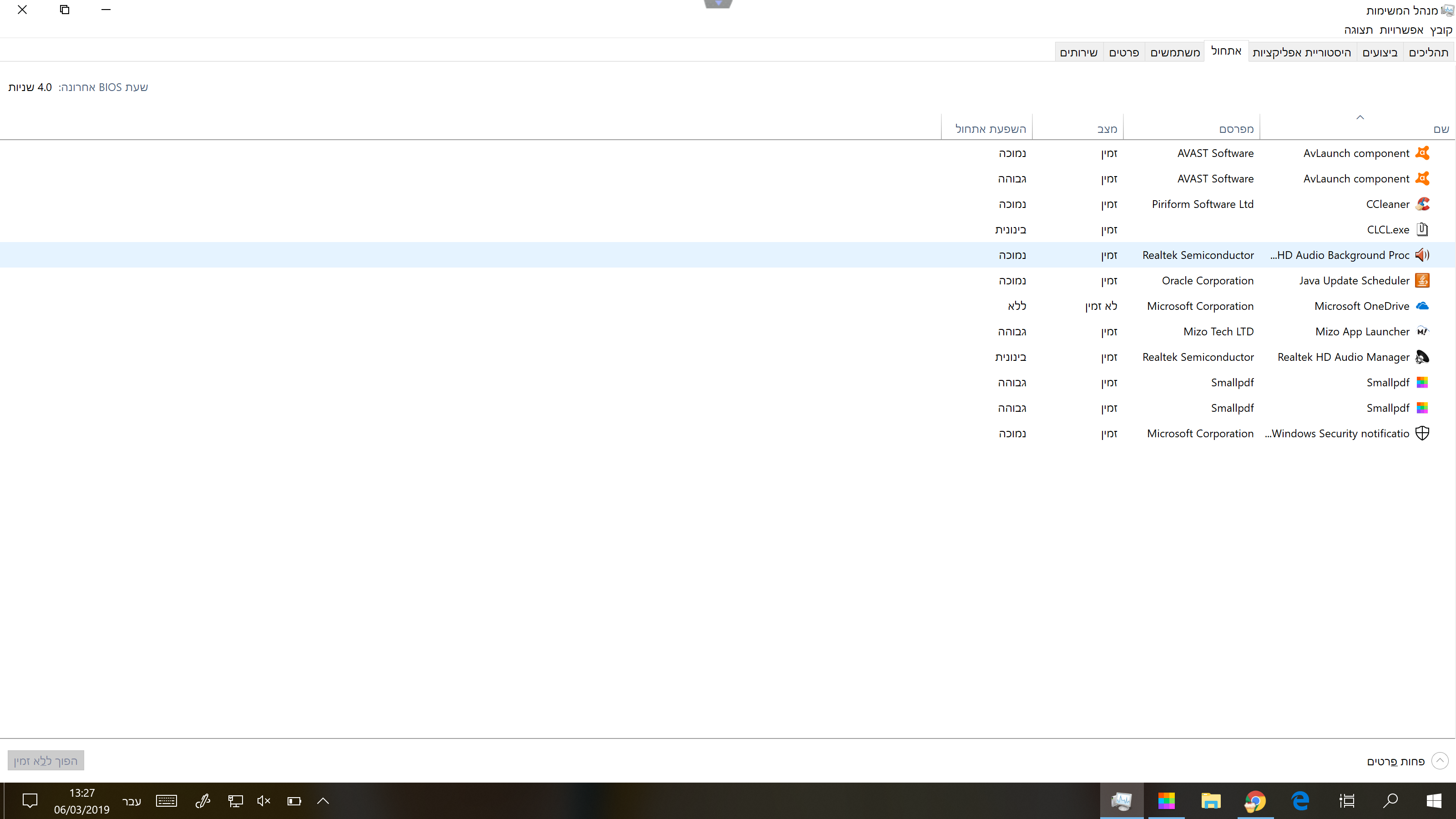Click the HD Audio Background Proc speaker icon
Image resolution: width=1456 pixels, height=819 pixels.
[x=1422, y=255]
